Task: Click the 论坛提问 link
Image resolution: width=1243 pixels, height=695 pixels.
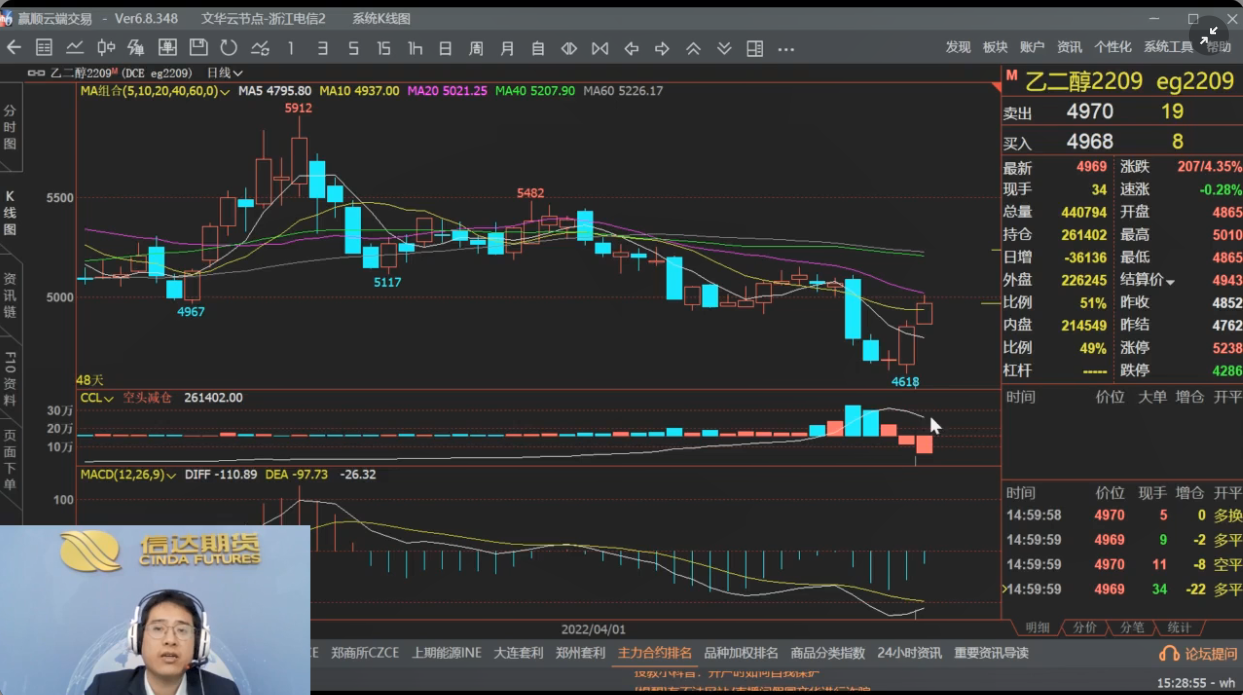Action: tap(1200, 654)
